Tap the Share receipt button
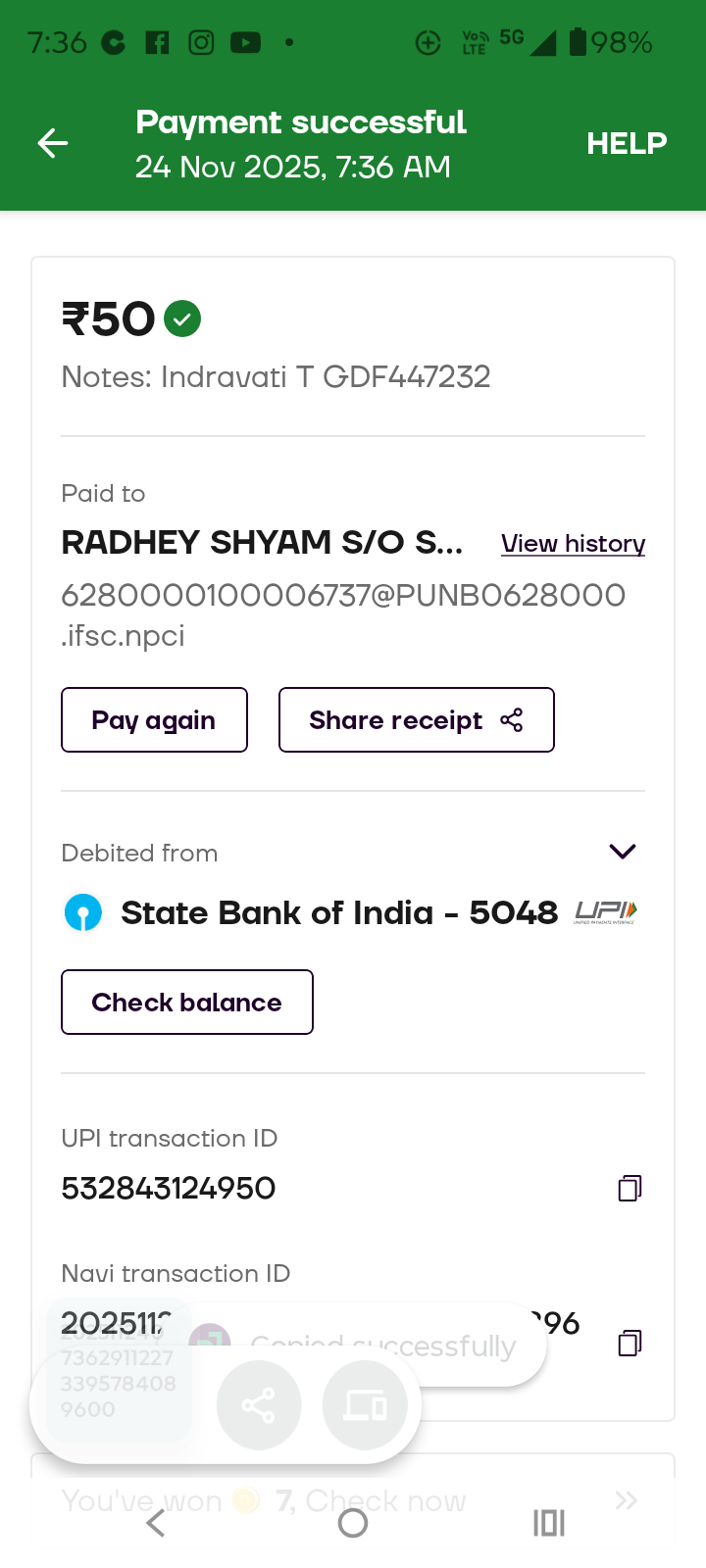The width and height of the screenshot is (706, 1568). [x=416, y=720]
